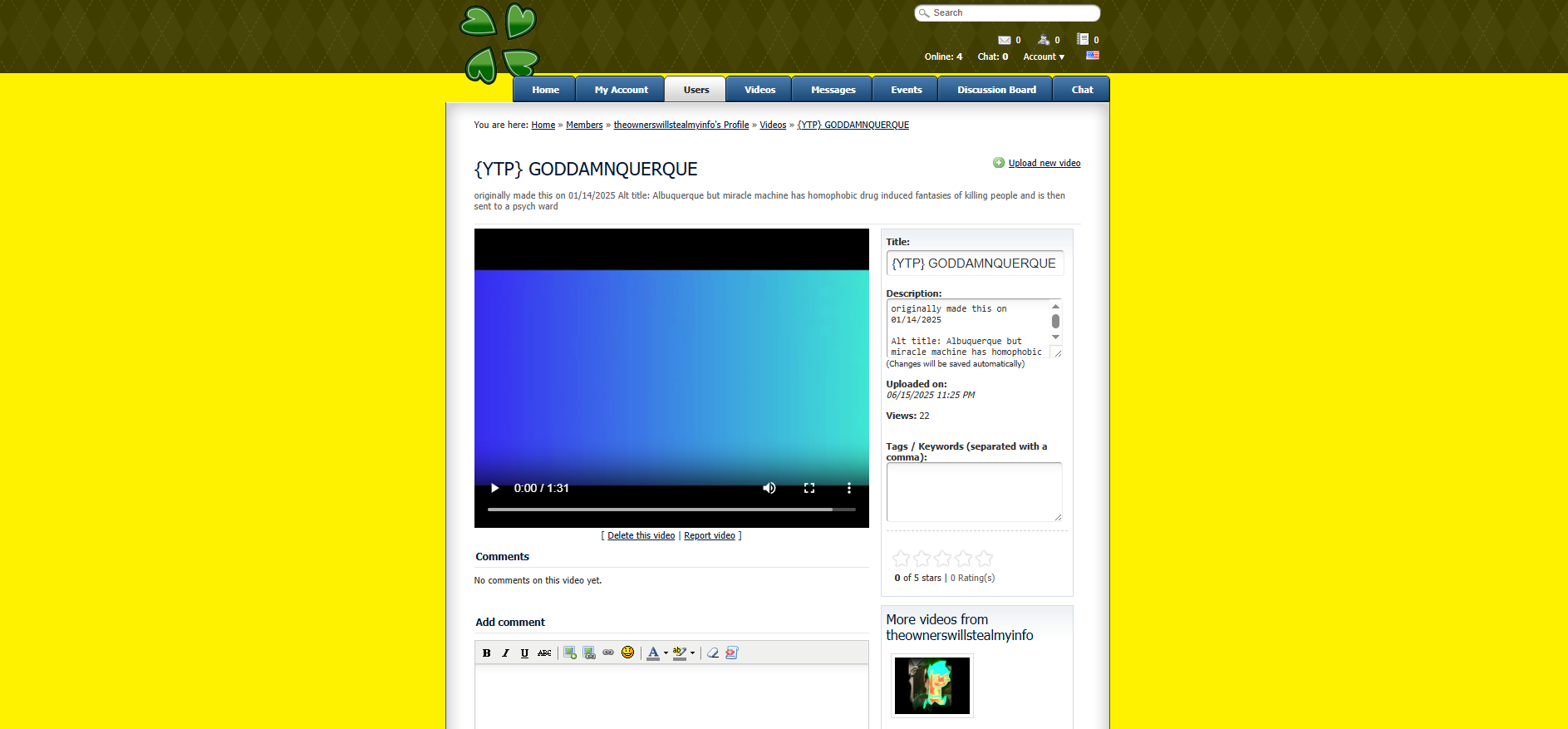
Task: Toggle bold formatting in comment editor
Action: point(487,653)
